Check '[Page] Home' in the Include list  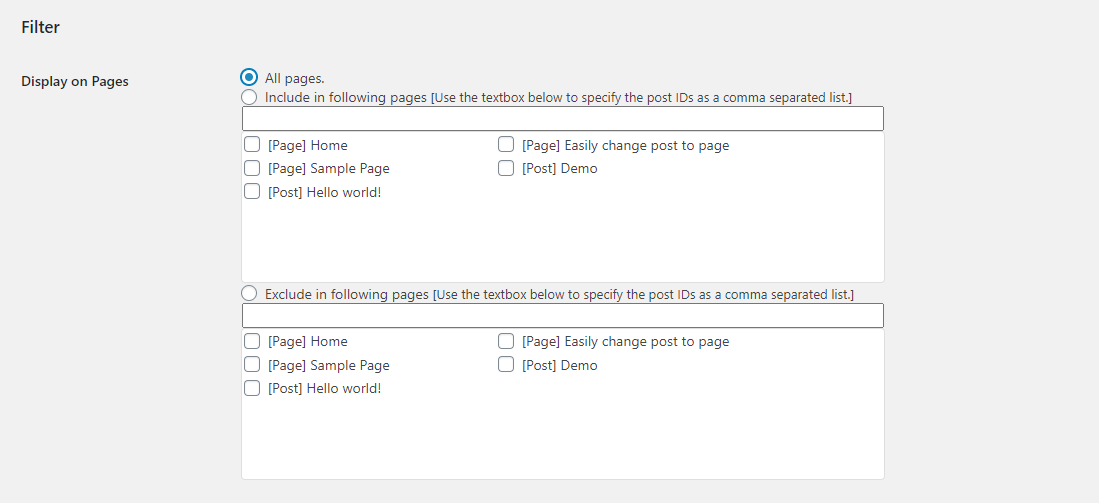click(x=252, y=145)
